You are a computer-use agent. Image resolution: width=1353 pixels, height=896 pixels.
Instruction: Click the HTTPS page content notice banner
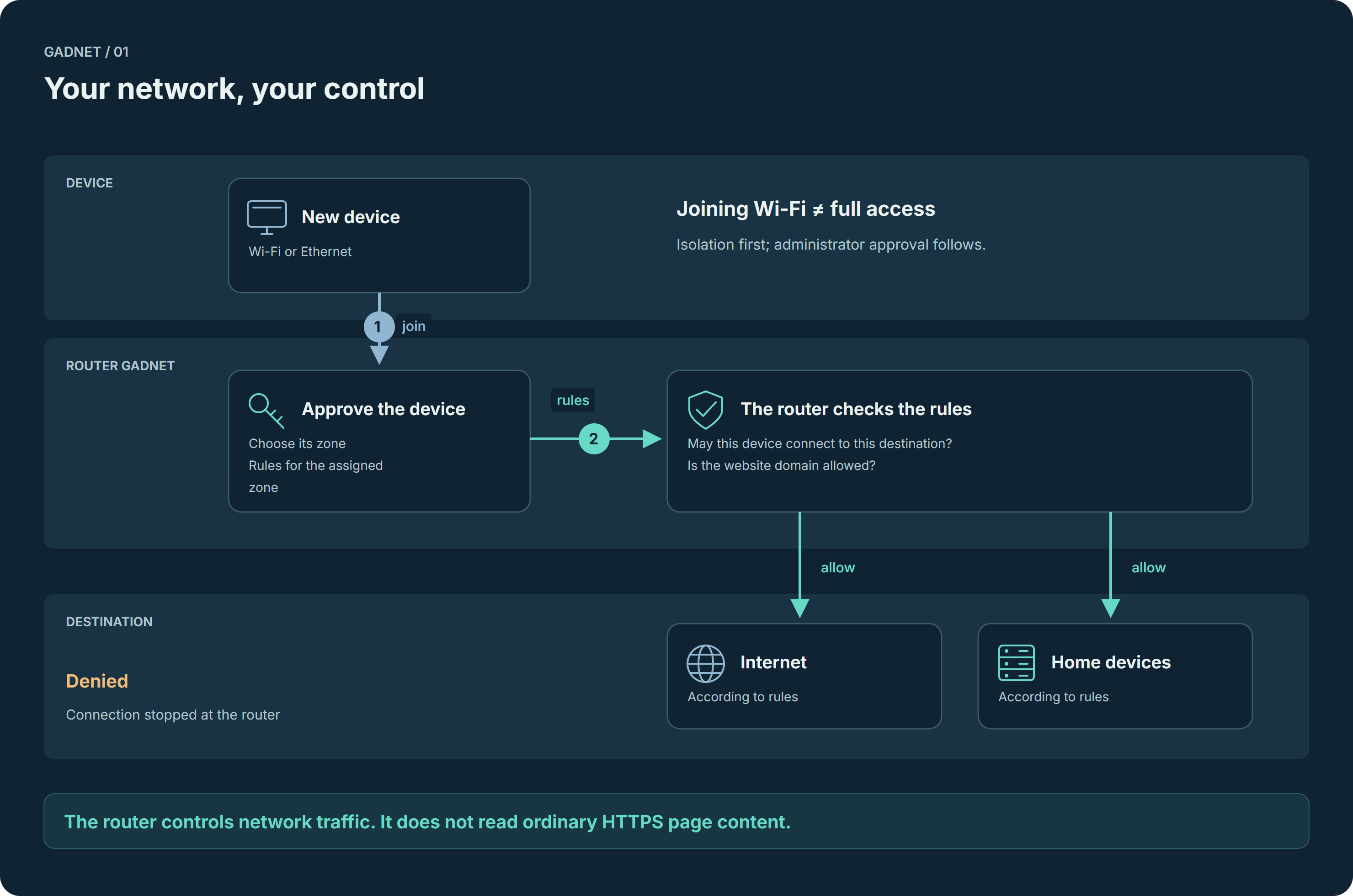(676, 821)
